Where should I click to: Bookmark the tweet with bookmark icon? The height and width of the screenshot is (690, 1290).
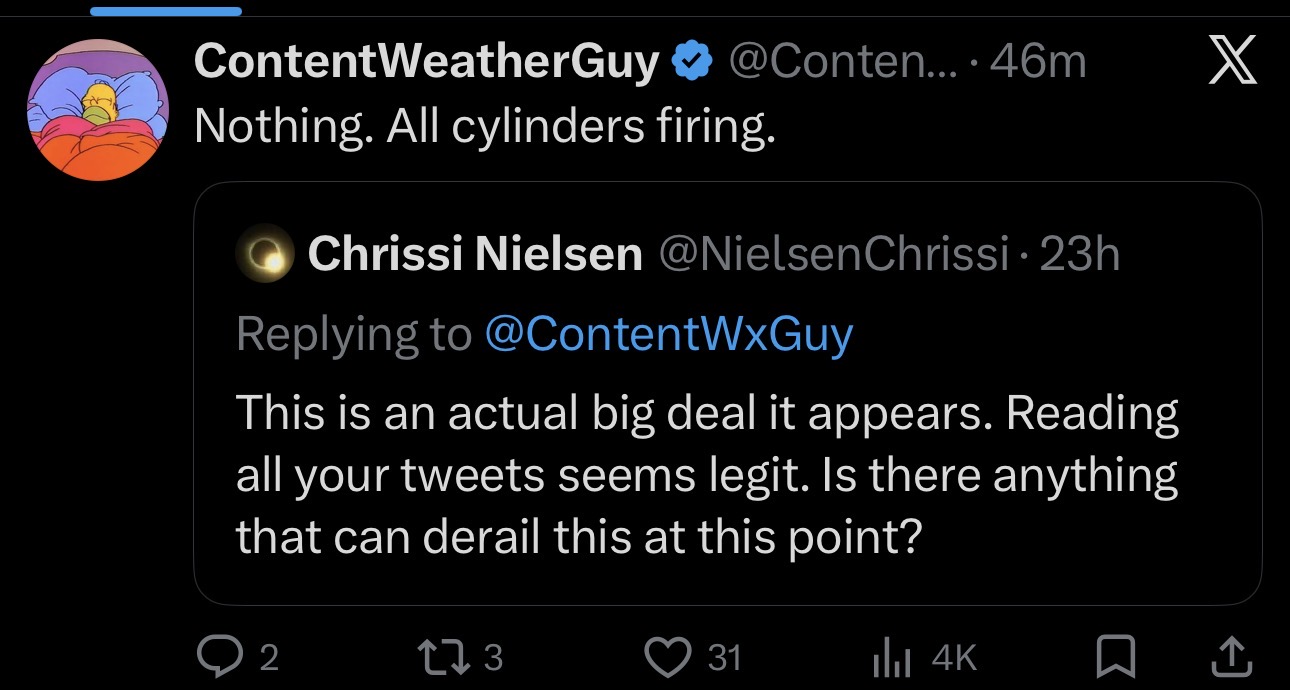1111,656
